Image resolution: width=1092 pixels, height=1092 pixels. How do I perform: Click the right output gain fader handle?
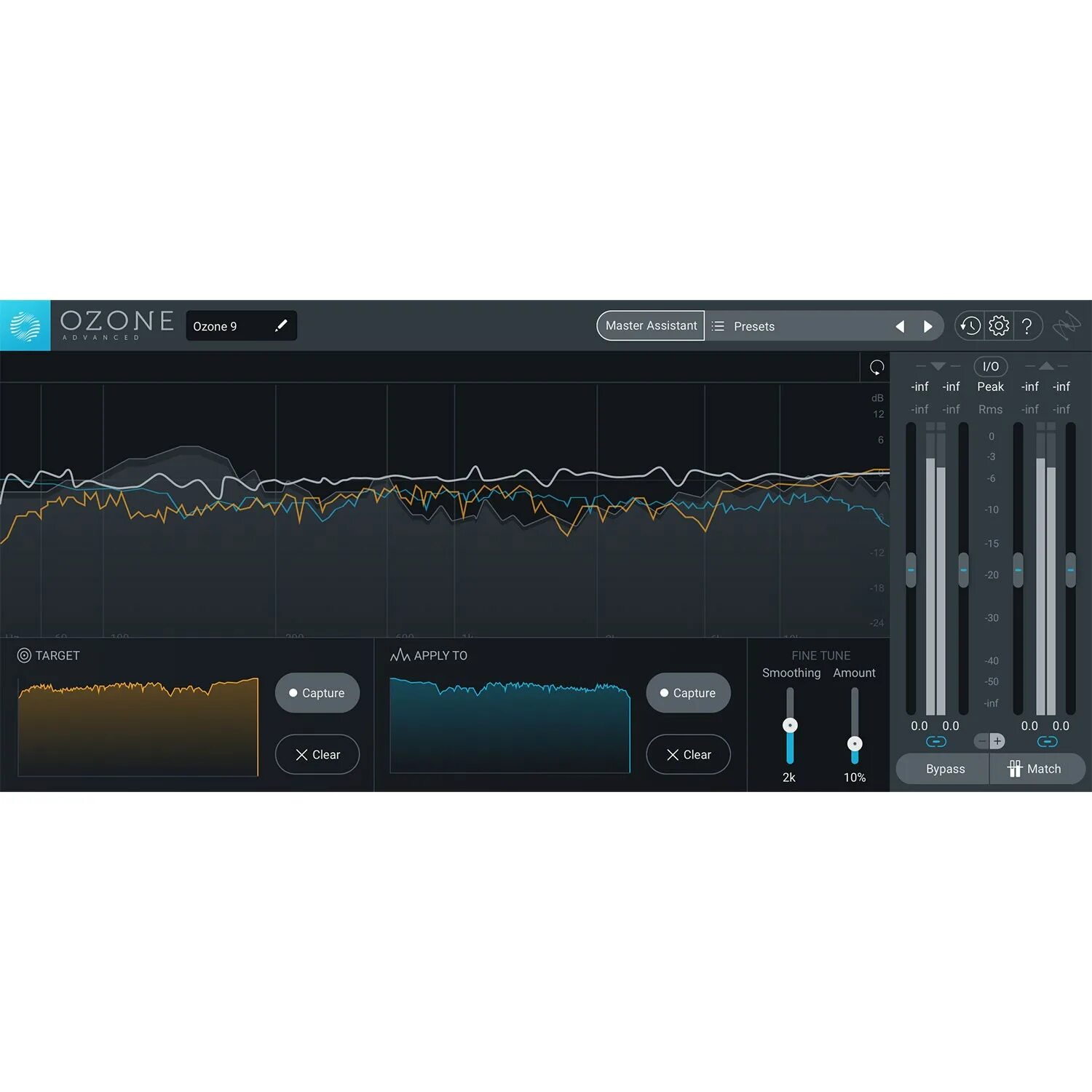tap(1070, 570)
